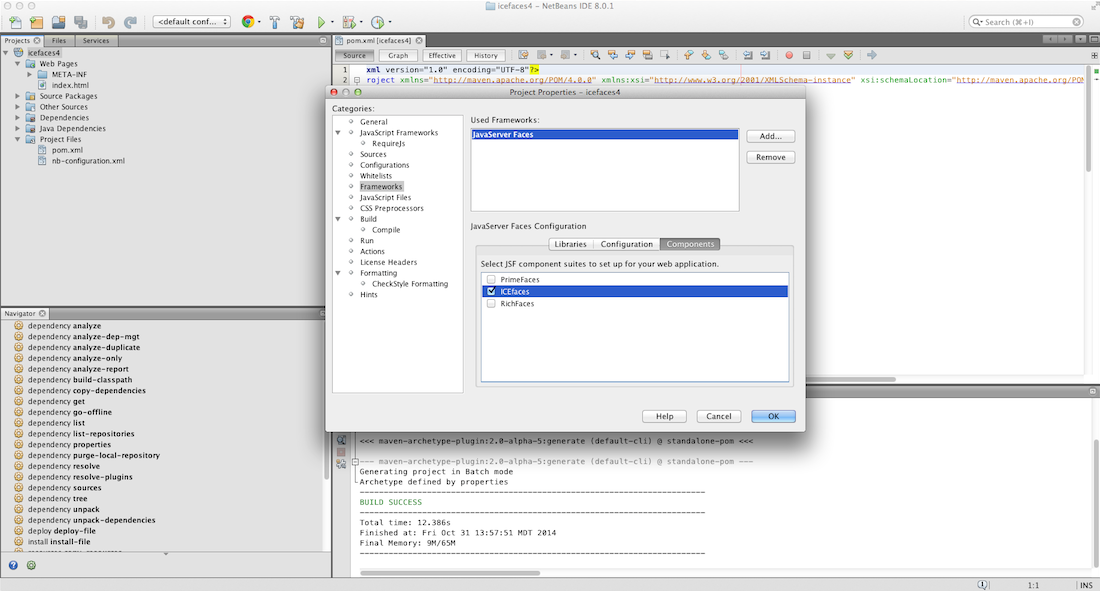Viewport: 1100px width, 591px height.
Task: Uncheck the ICEfaces component suite
Action: tap(490, 291)
